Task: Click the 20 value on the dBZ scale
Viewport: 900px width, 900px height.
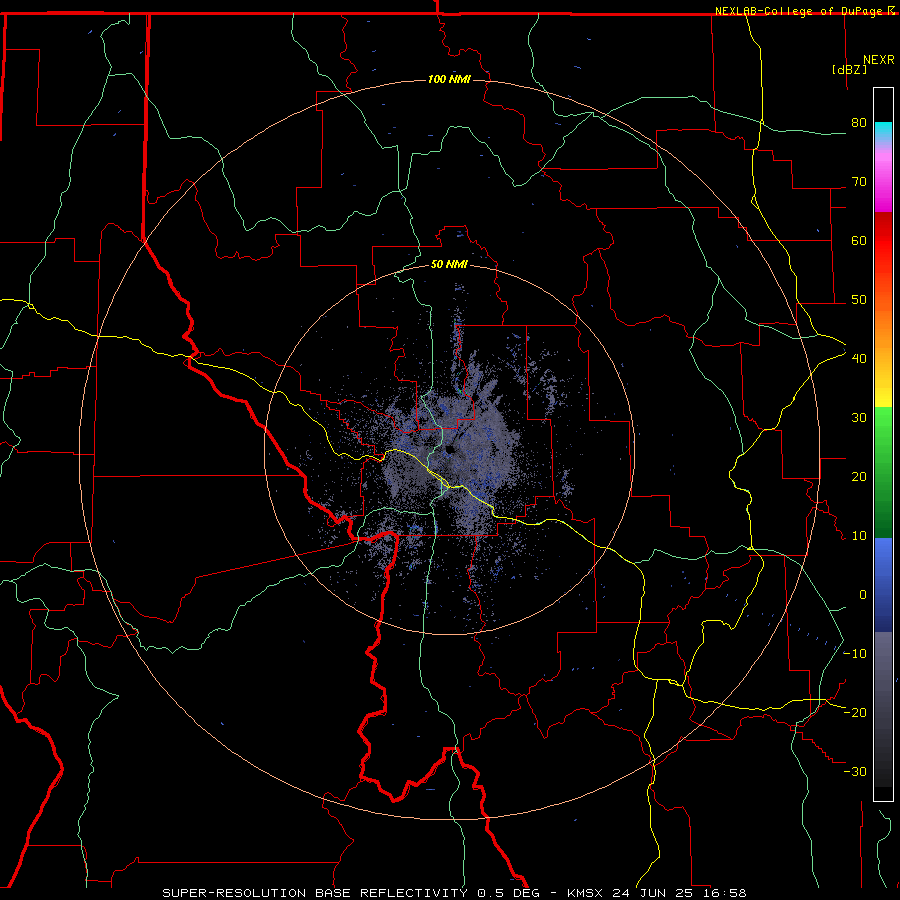Action: coord(859,477)
